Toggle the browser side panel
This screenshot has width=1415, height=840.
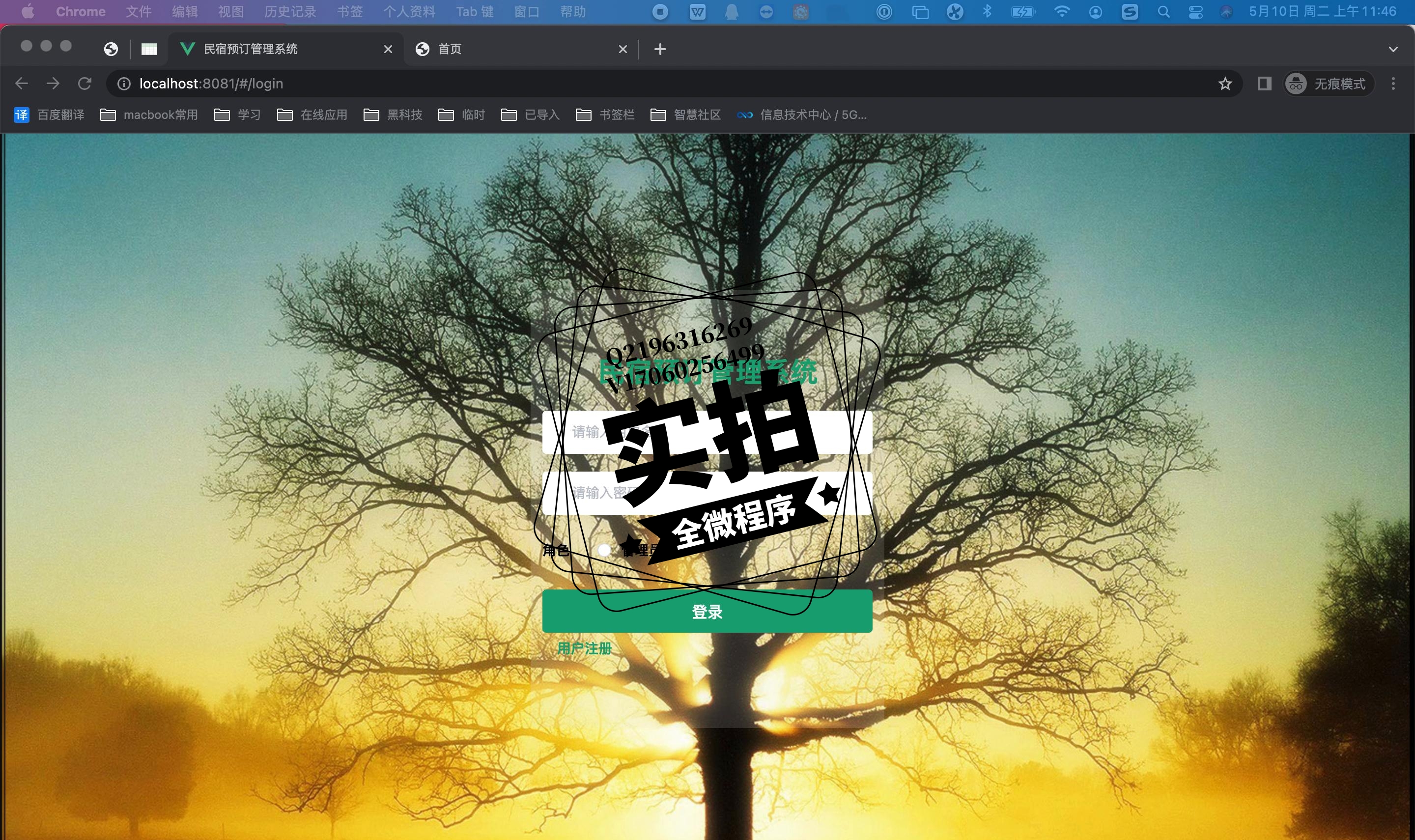tap(1265, 84)
